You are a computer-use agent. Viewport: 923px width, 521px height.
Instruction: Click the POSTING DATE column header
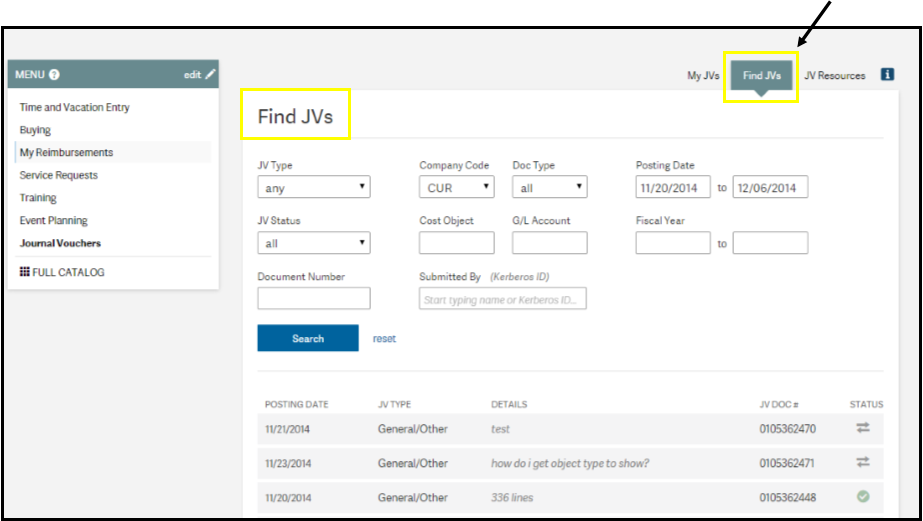[x=297, y=404]
